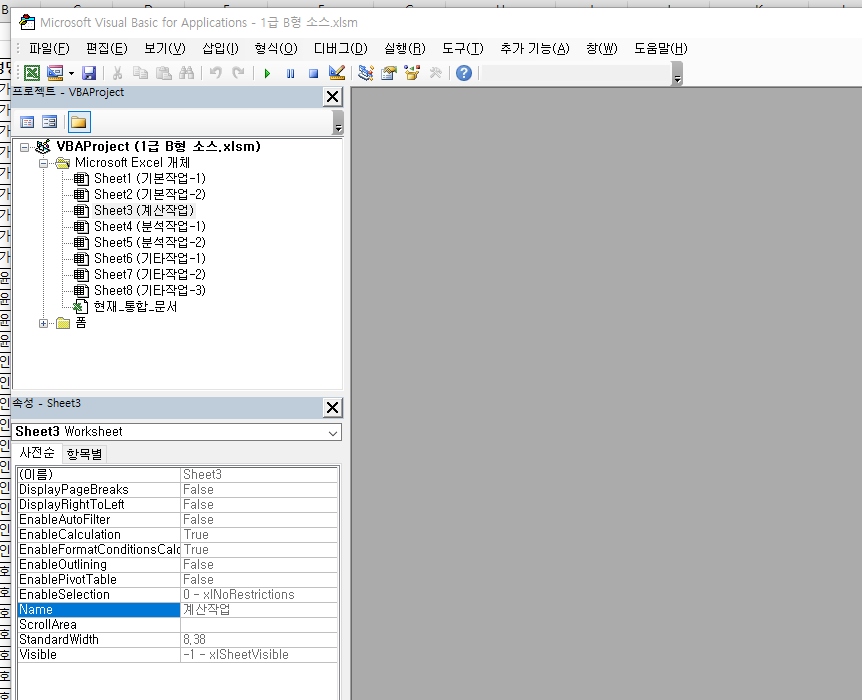
Task: Click the StandardWidth value 8.38
Action: pos(259,640)
